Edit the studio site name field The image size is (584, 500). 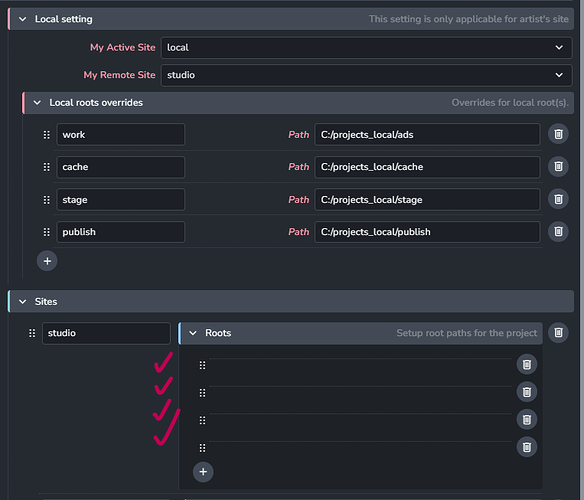pyautogui.click(x=106, y=333)
